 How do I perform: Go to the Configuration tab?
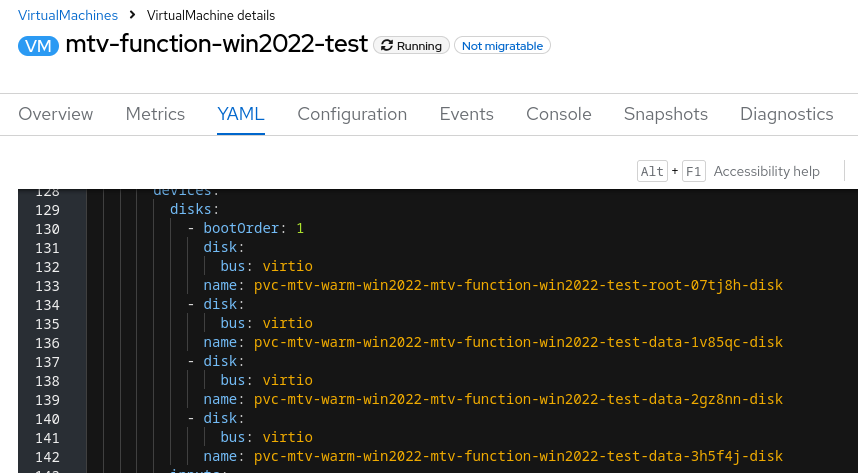pos(352,114)
